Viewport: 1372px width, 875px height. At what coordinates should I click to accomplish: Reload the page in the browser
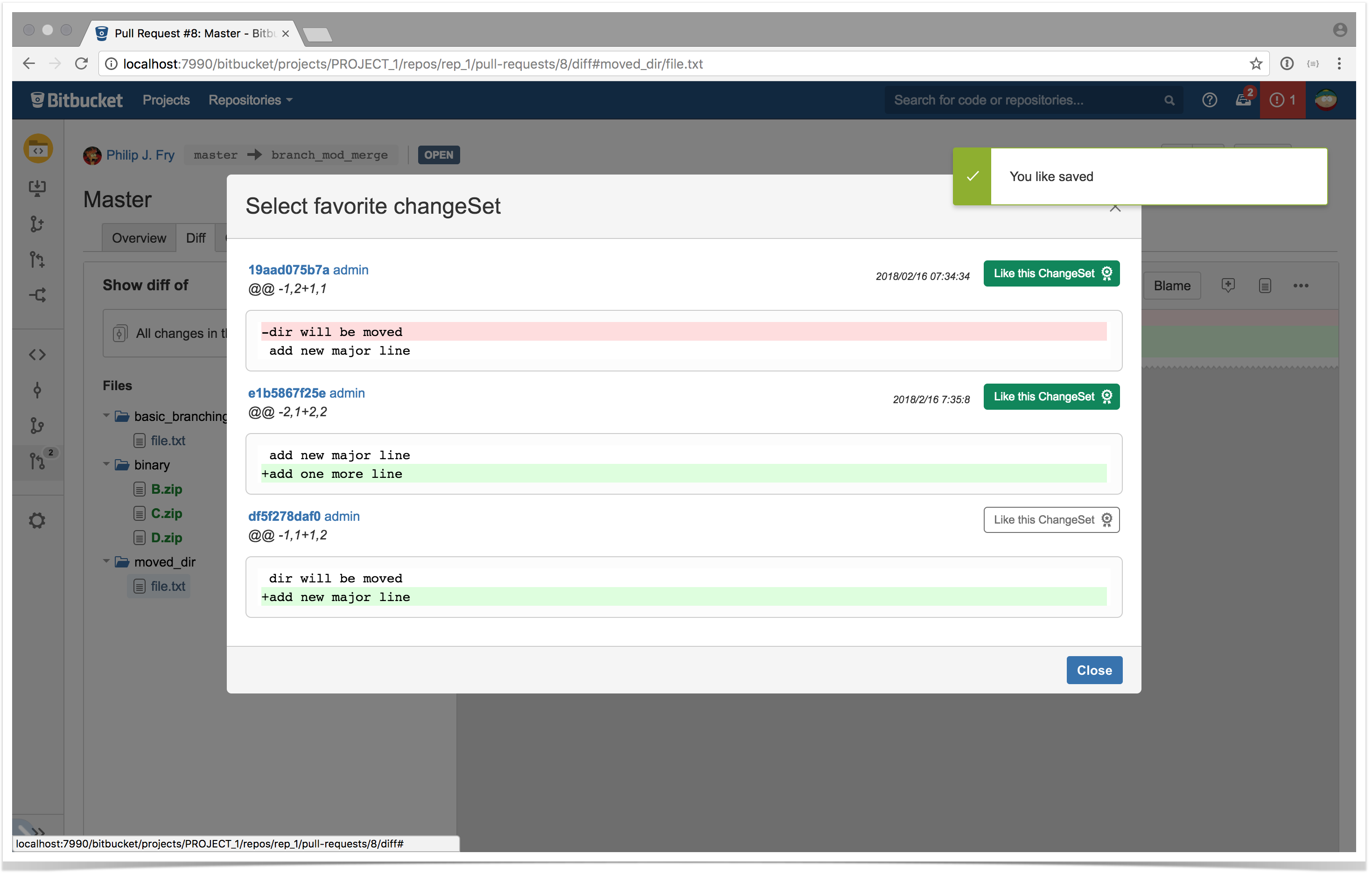[x=82, y=64]
